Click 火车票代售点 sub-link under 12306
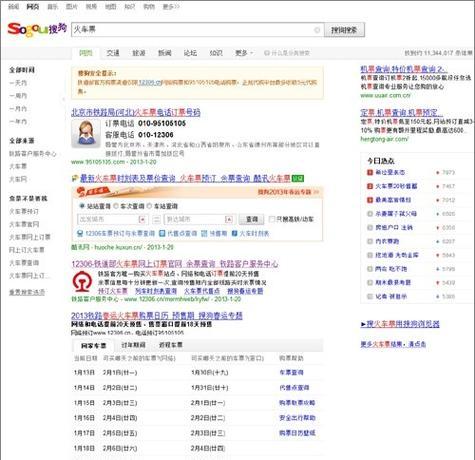 pyautogui.click(x=202, y=291)
